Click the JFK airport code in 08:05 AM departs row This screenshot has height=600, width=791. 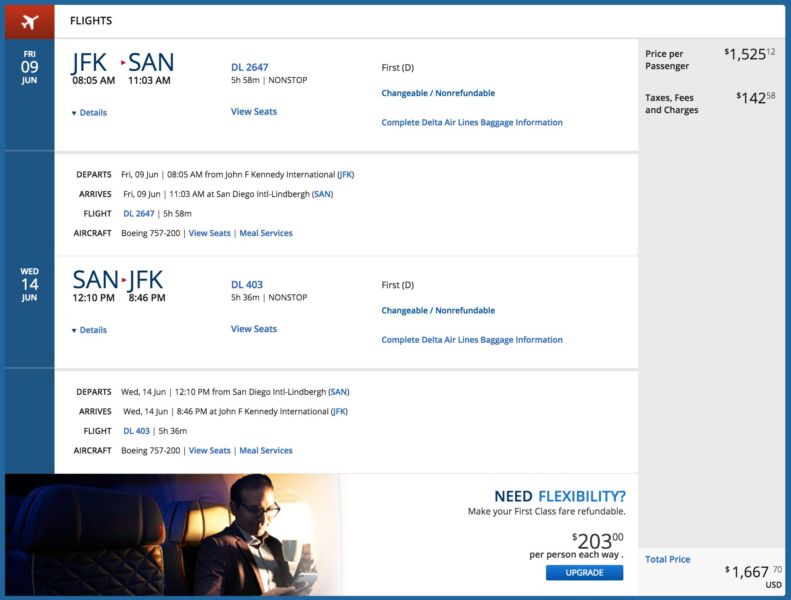point(345,174)
